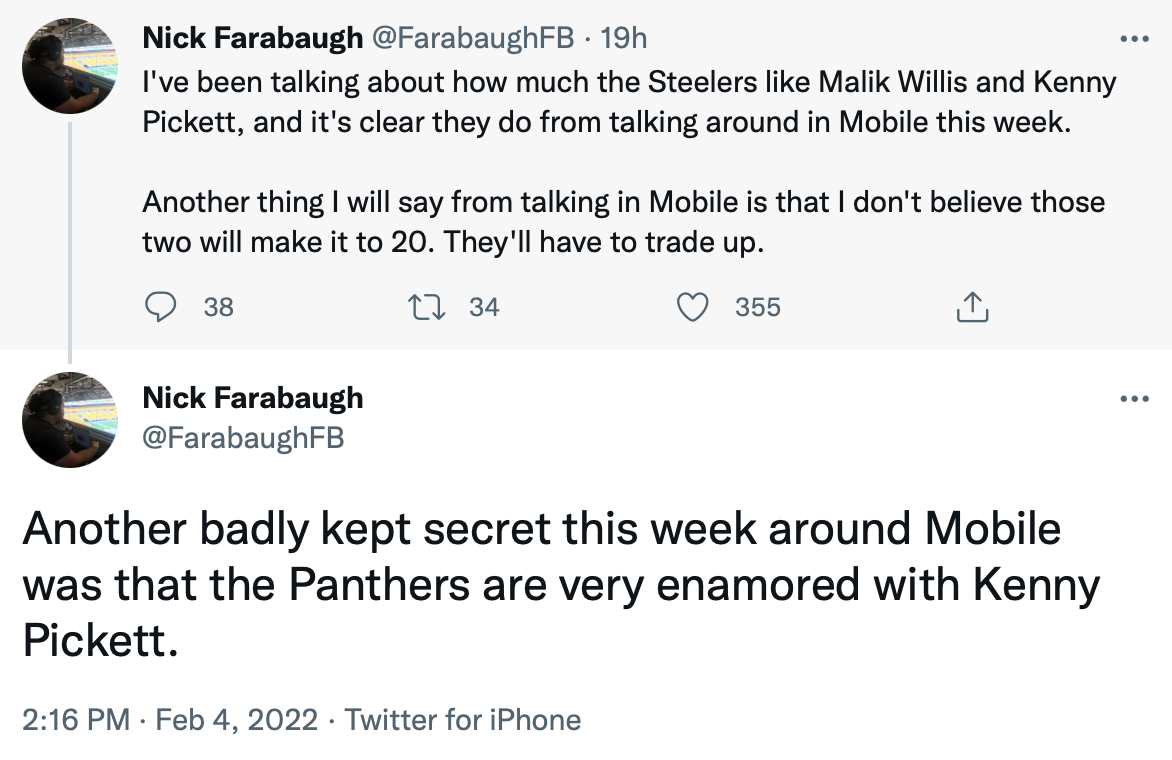Click the share upload icon
The image size is (1172, 760).
pos(972,308)
